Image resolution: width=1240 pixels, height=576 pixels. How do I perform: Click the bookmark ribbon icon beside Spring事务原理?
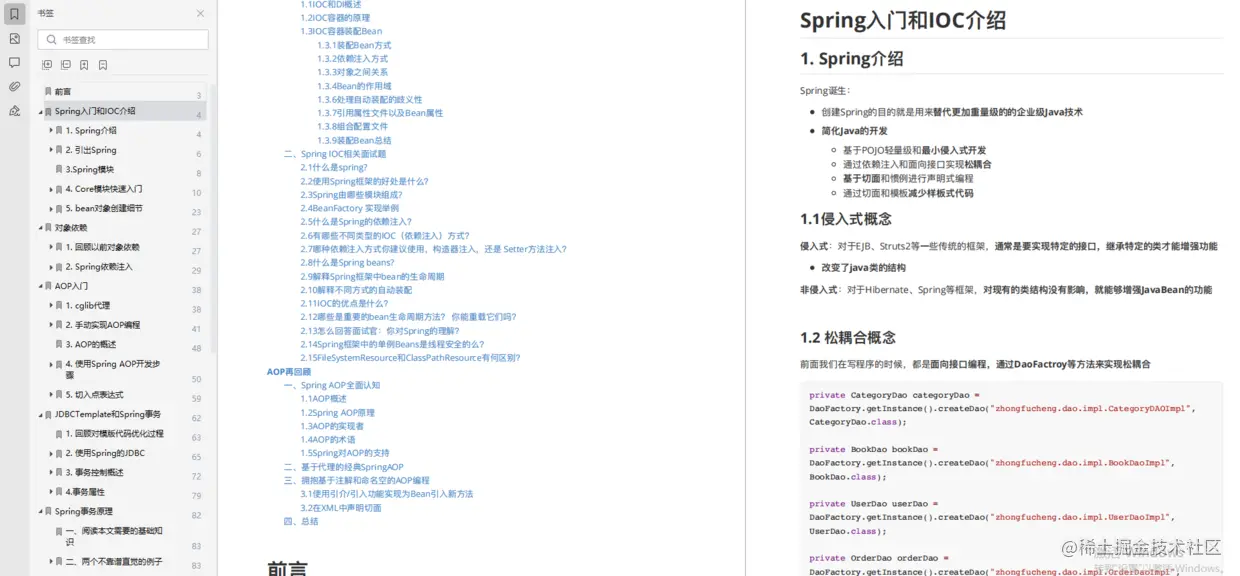pos(49,512)
